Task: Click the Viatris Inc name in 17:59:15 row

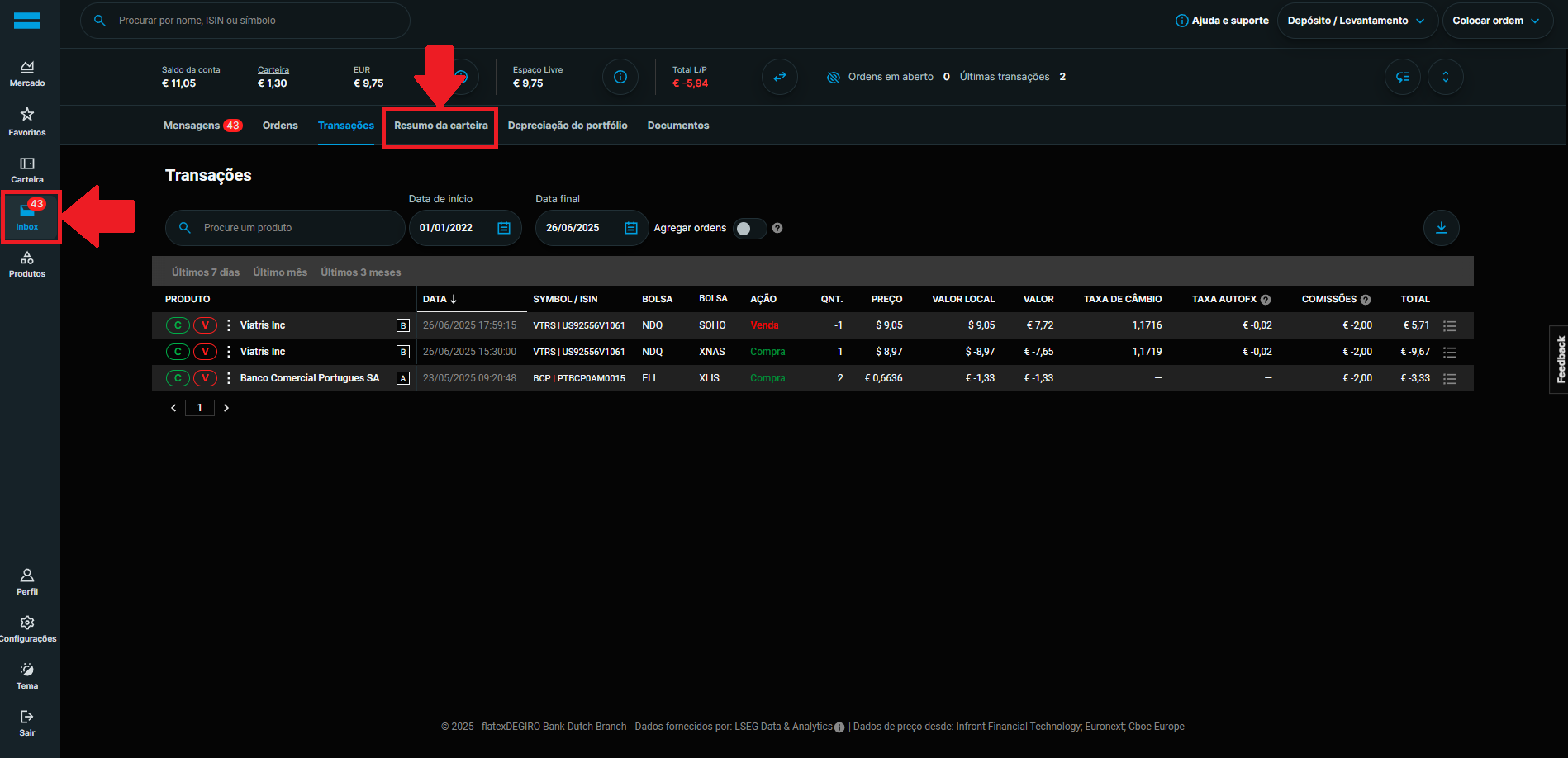Action: pos(263,325)
